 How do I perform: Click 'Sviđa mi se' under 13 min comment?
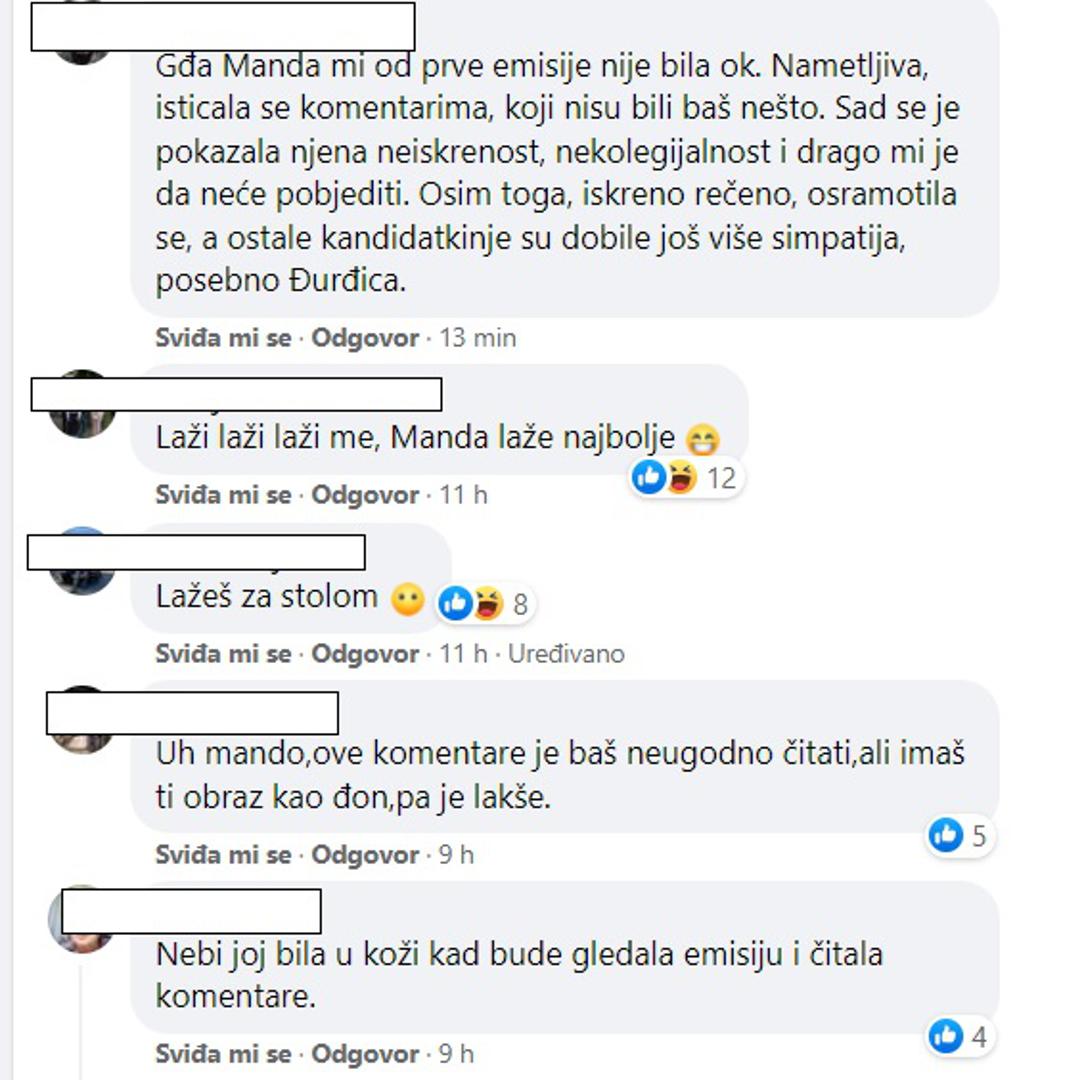coord(223,337)
